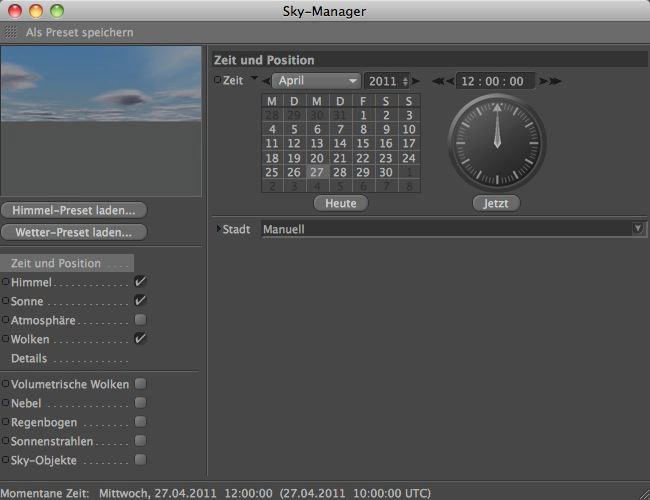The height and width of the screenshot is (500, 650).
Task: Open the April month dropdown
Action: tap(316, 81)
